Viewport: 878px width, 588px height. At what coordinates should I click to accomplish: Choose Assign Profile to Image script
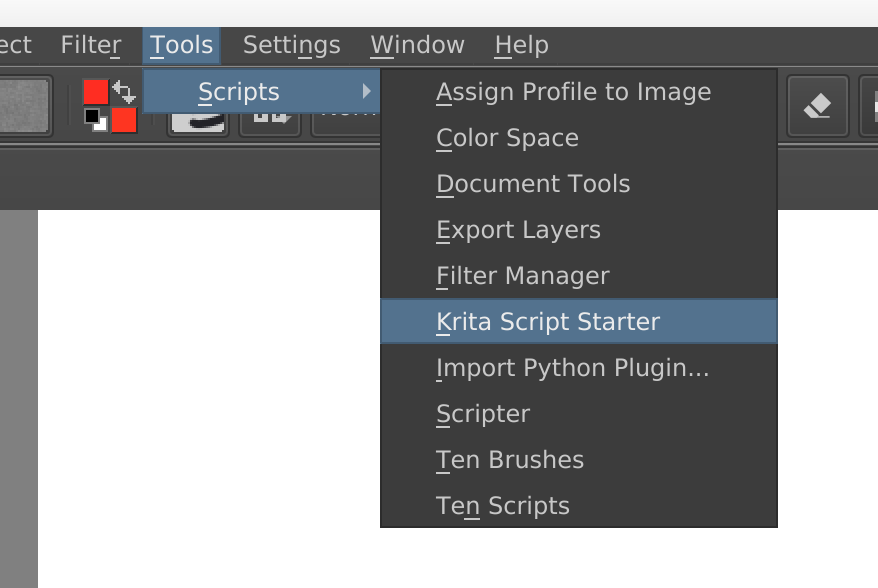tap(573, 92)
